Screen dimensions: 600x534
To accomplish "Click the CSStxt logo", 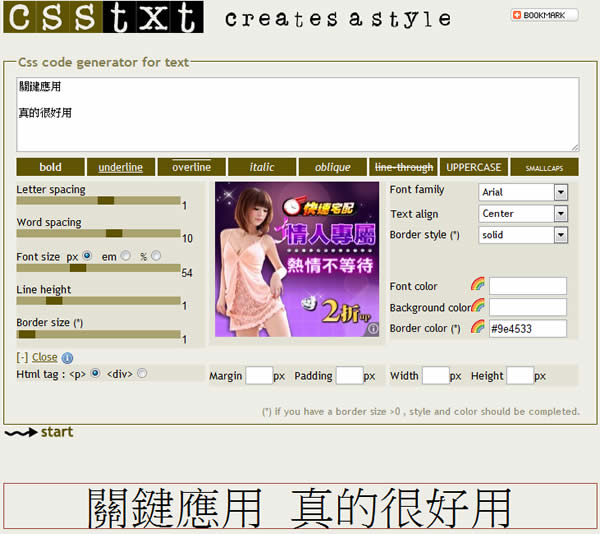I will point(102,17).
